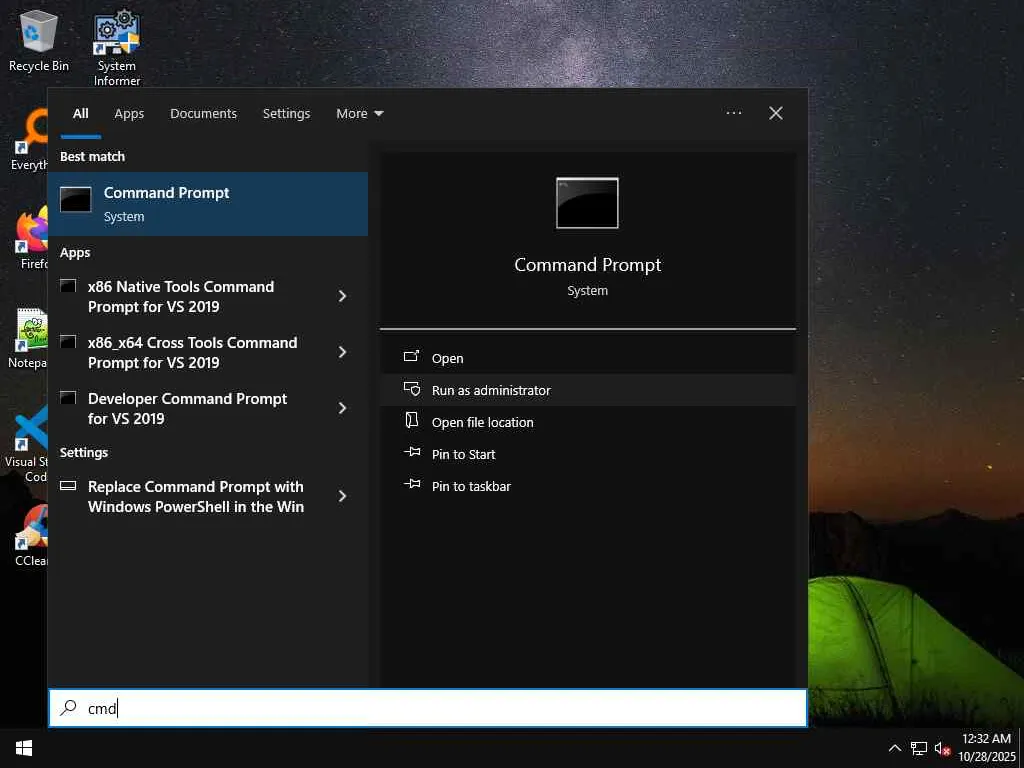The width and height of the screenshot is (1024, 768).
Task: Open the Visual Studio Code desktop shortcut
Action: pos(27,445)
